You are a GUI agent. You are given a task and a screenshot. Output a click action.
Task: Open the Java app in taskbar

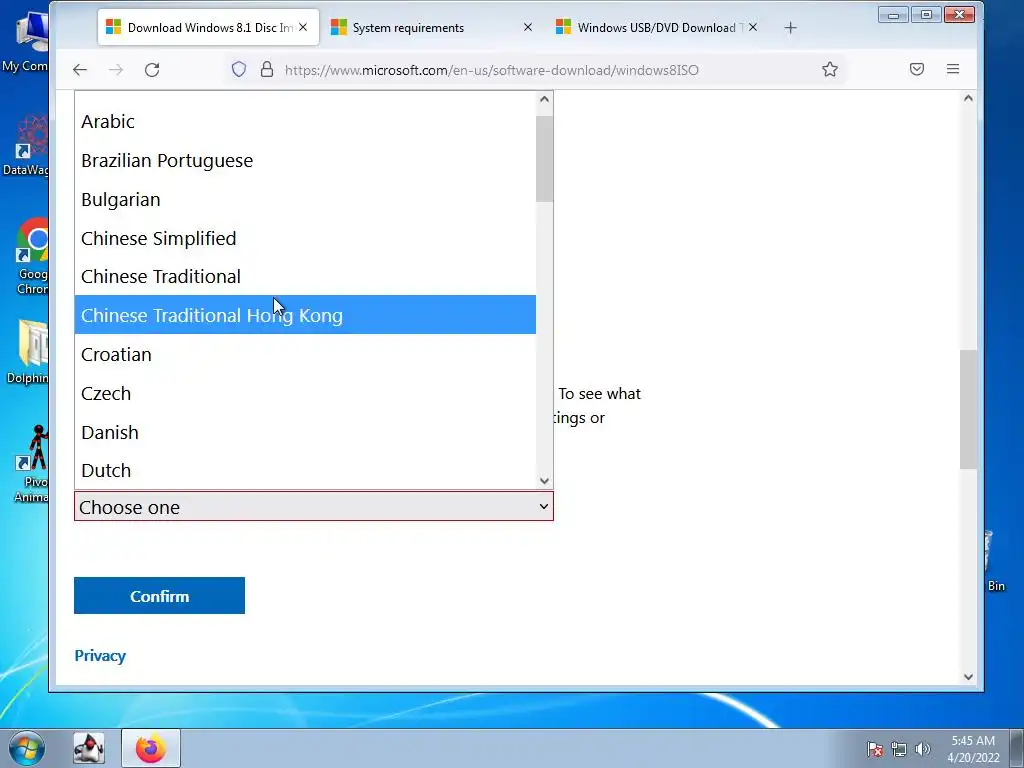click(89, 748)
